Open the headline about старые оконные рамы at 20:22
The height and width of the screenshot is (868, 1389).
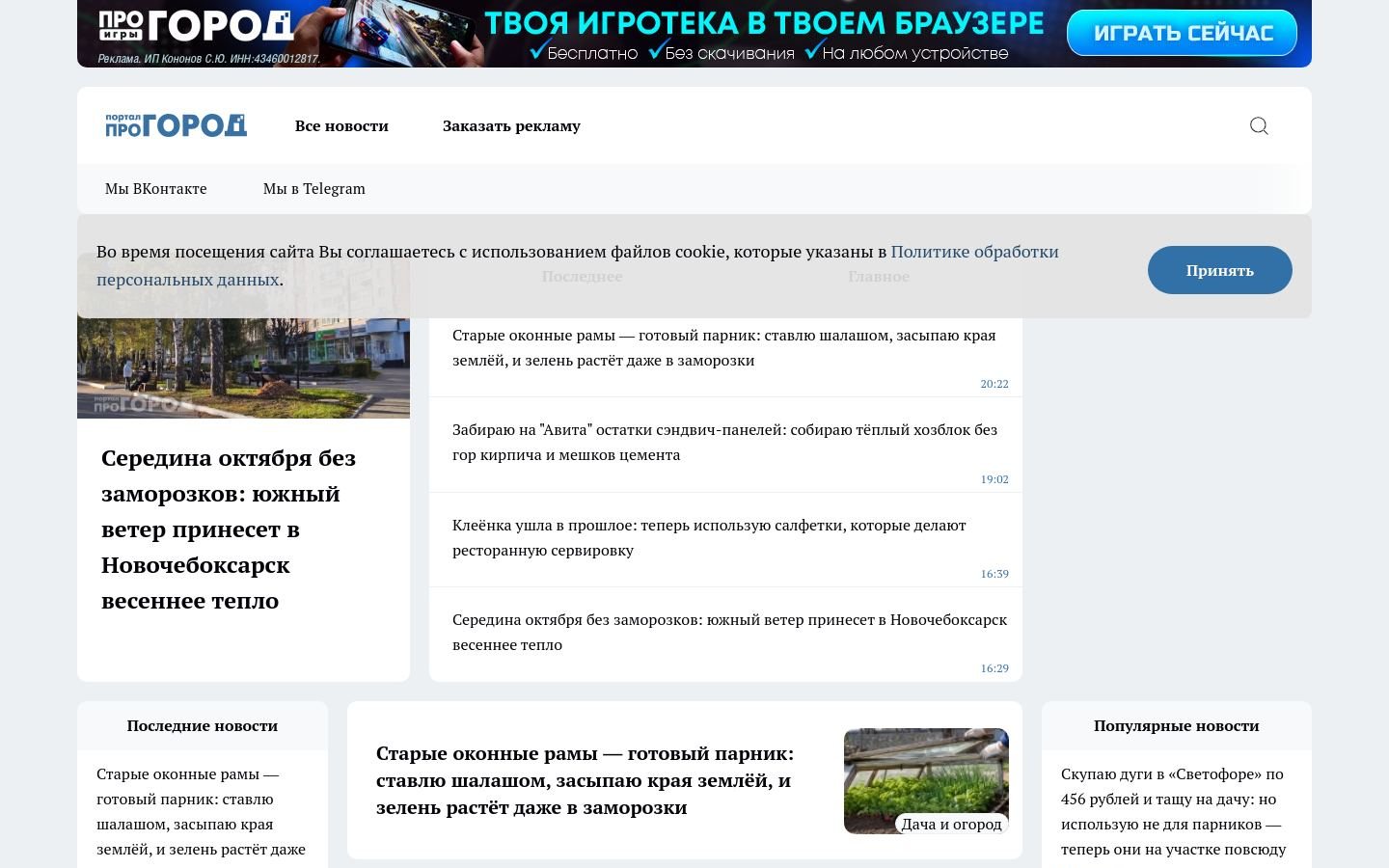(x=724, y=347)
